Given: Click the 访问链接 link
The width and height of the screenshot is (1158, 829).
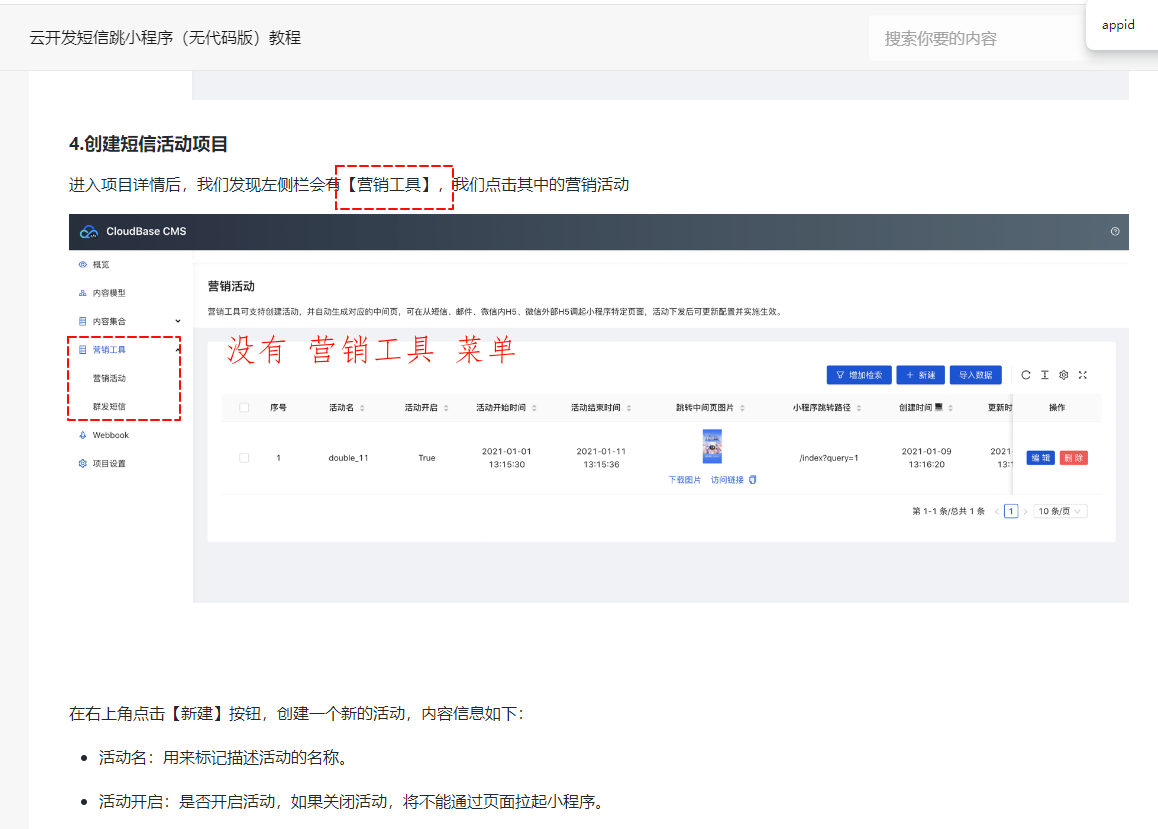Looking at the screenshot, I should click(x=727, y=480).
